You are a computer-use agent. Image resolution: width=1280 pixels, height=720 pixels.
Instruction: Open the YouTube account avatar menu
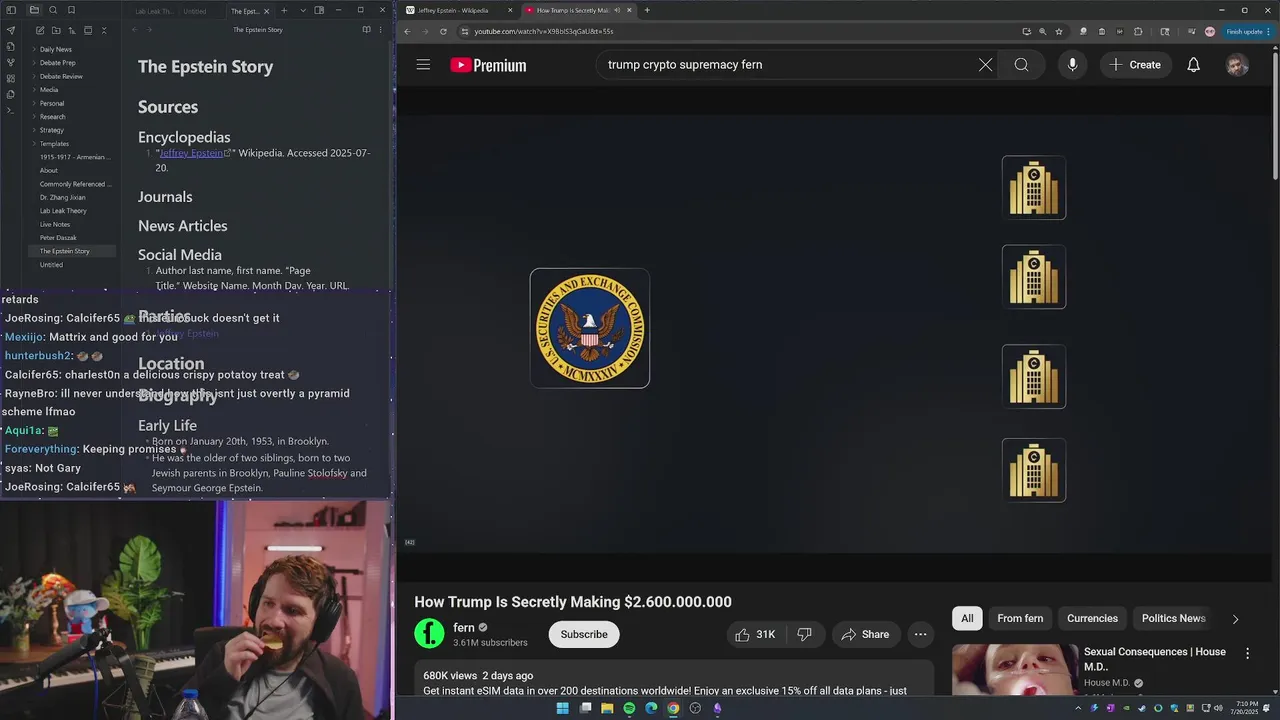coord(1237,65)
